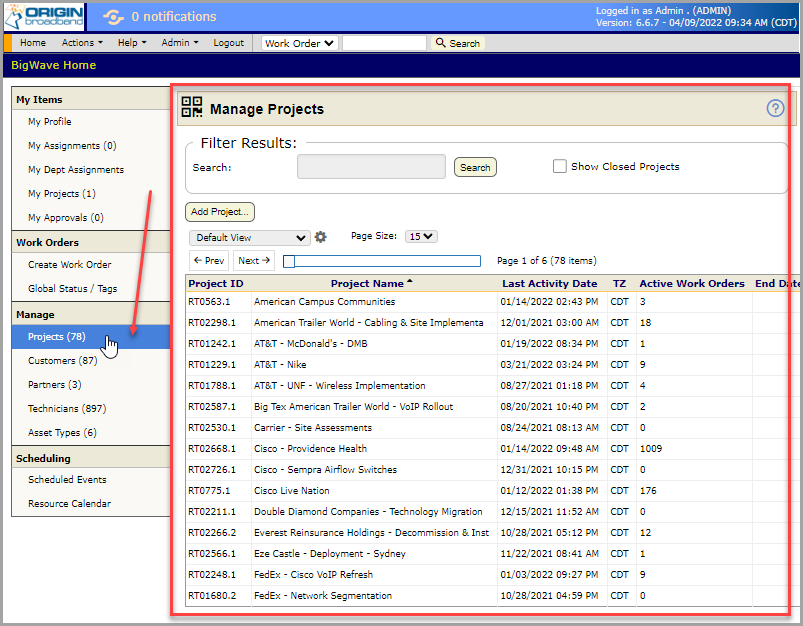803x626 pixels.
Task: Go to next page with Next button
Action: coord(254,260)
